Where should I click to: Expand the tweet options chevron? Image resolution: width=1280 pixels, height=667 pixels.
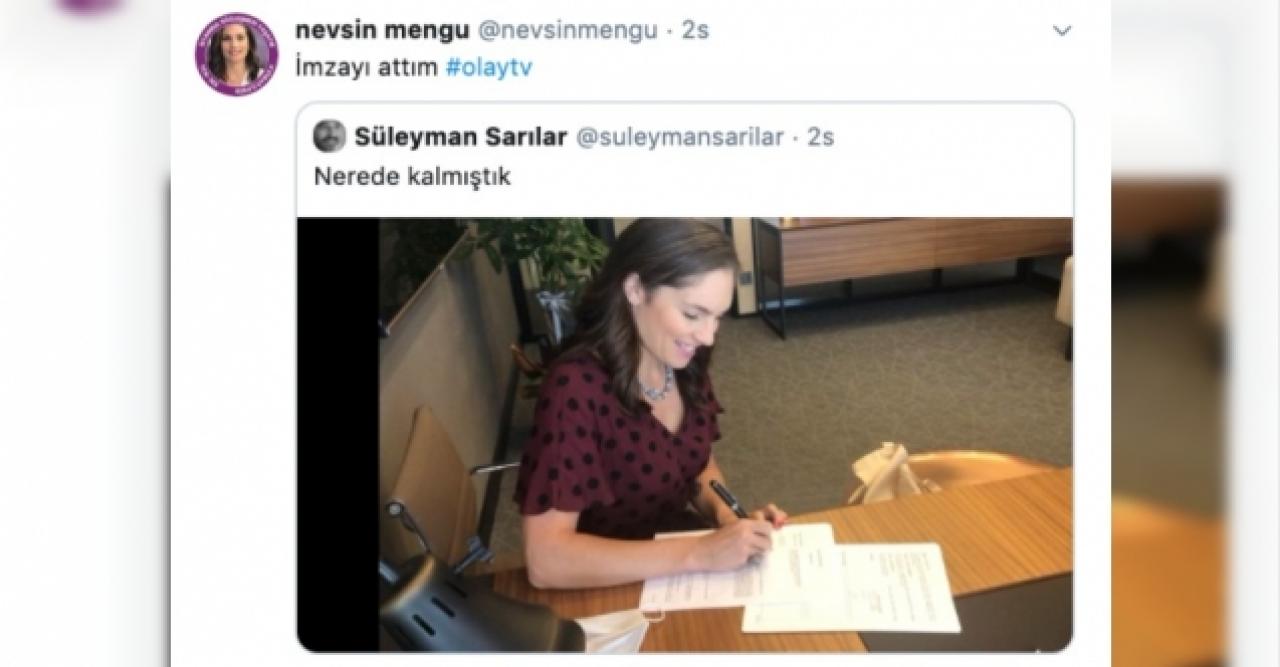(x=1062, y=31)
